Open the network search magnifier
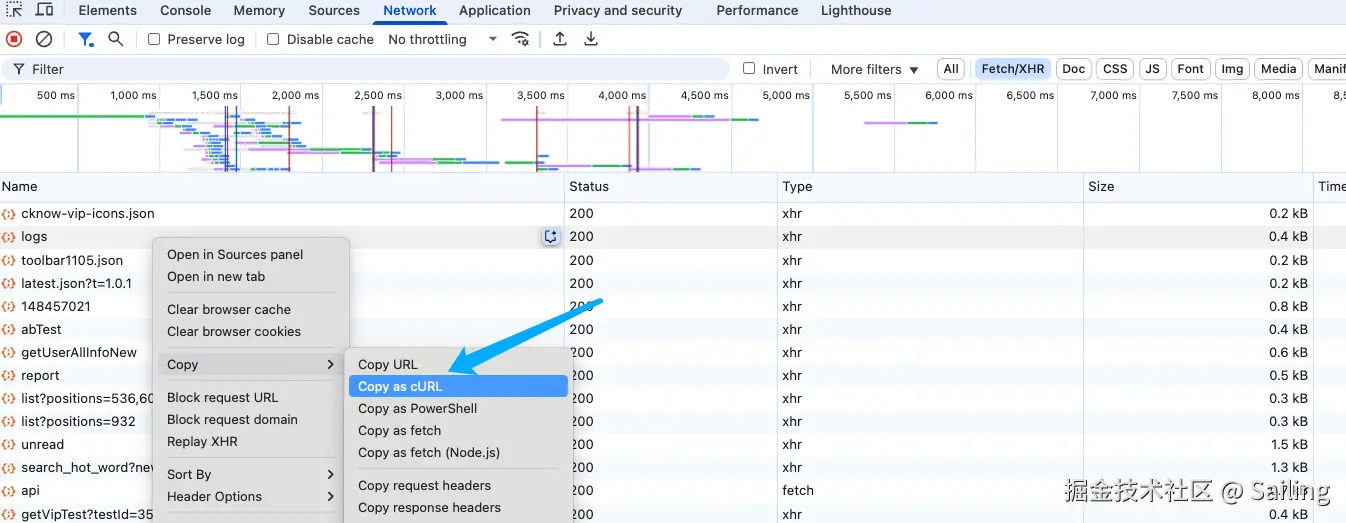This screenshot has width=1346, height=523. [x=116, y=39]
